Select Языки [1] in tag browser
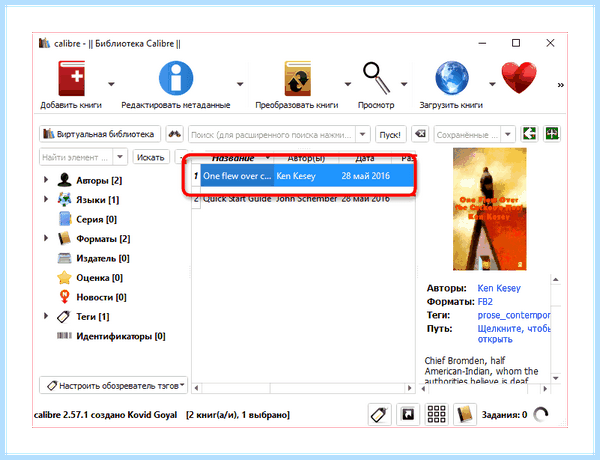Image resolution: width=600 pixels, height=460 pixels. click(x=98, y=200)
